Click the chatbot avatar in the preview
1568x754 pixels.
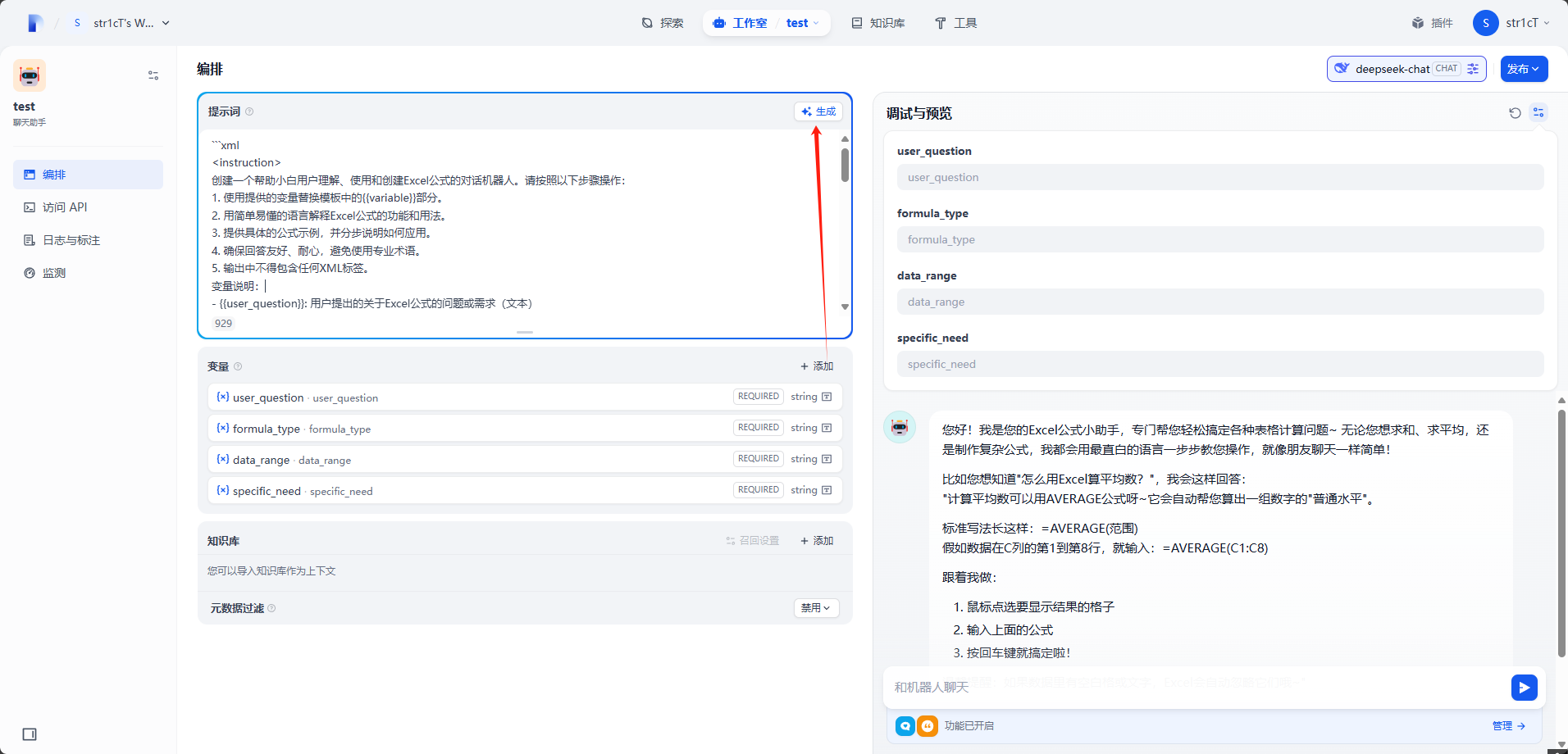coord(900,427)
